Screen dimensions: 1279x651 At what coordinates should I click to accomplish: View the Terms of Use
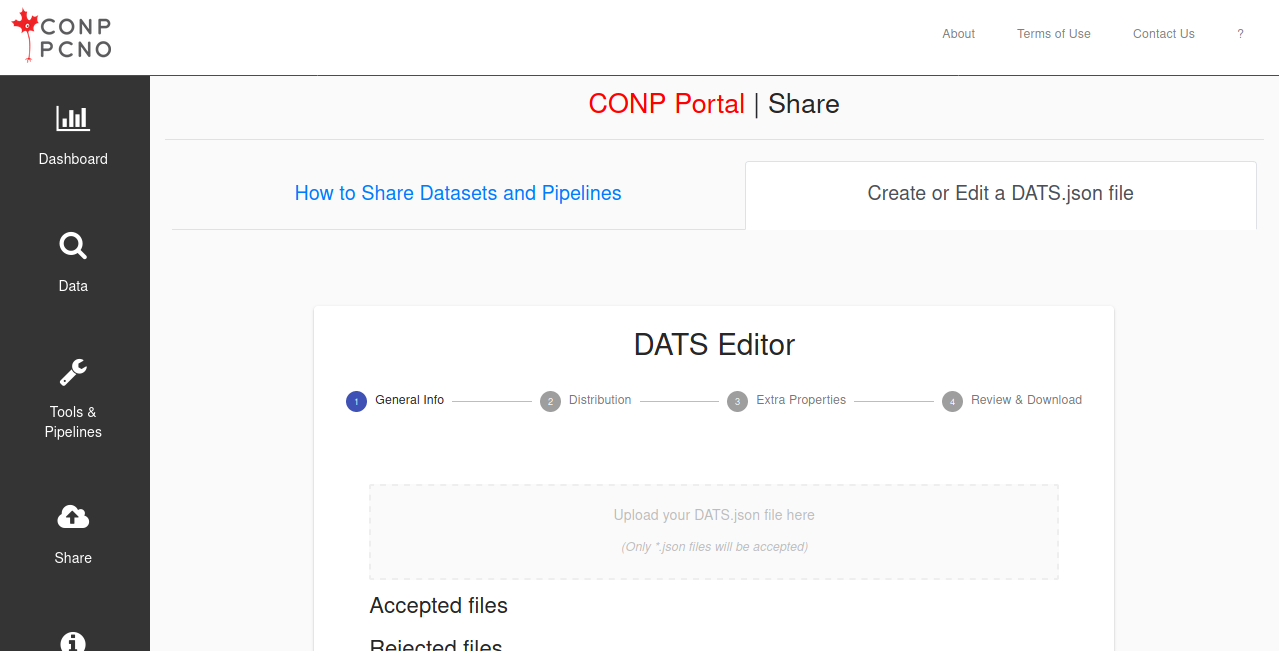[1053, 34]
